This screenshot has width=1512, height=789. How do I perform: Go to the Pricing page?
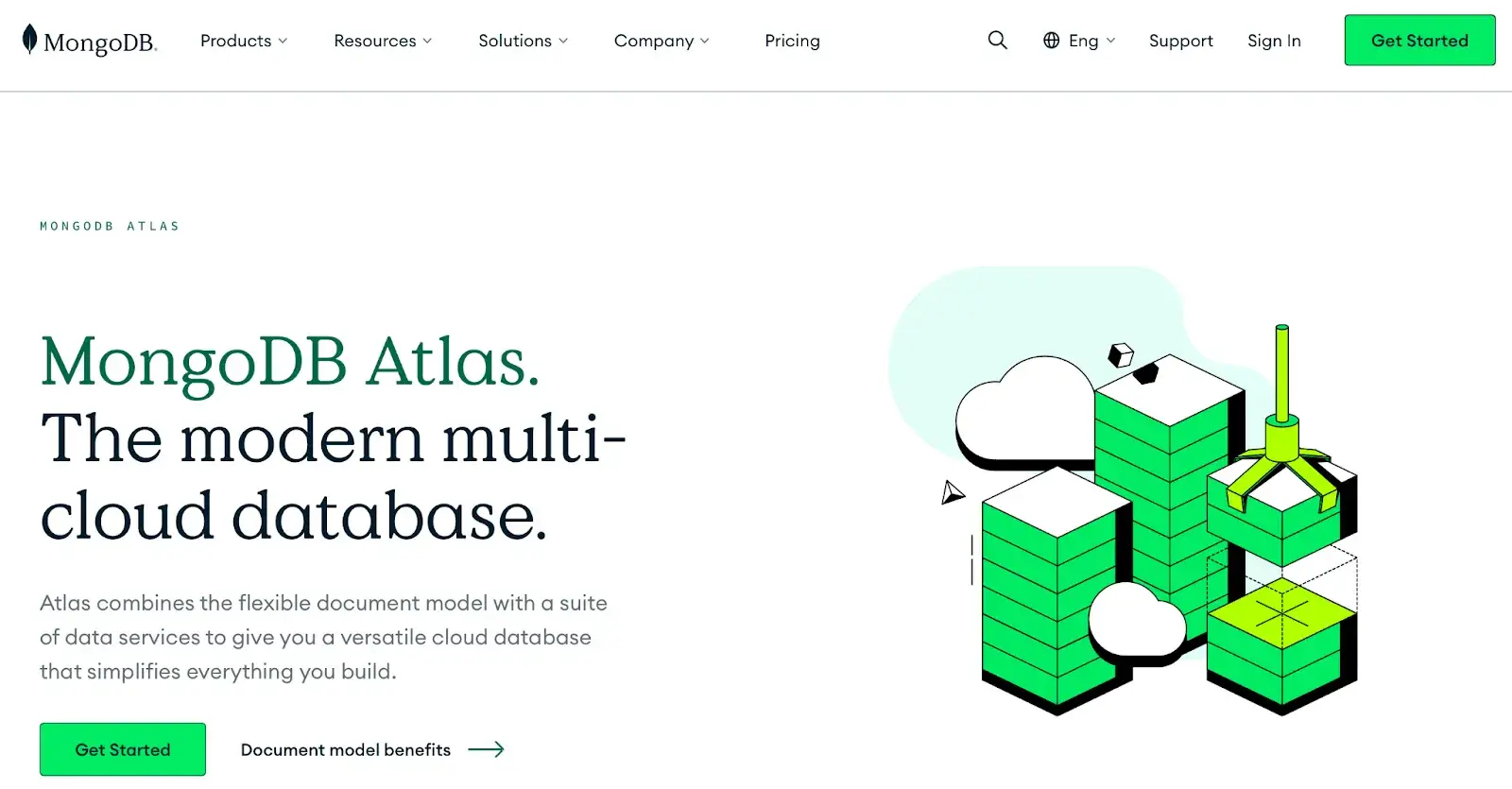coord(792,41)
